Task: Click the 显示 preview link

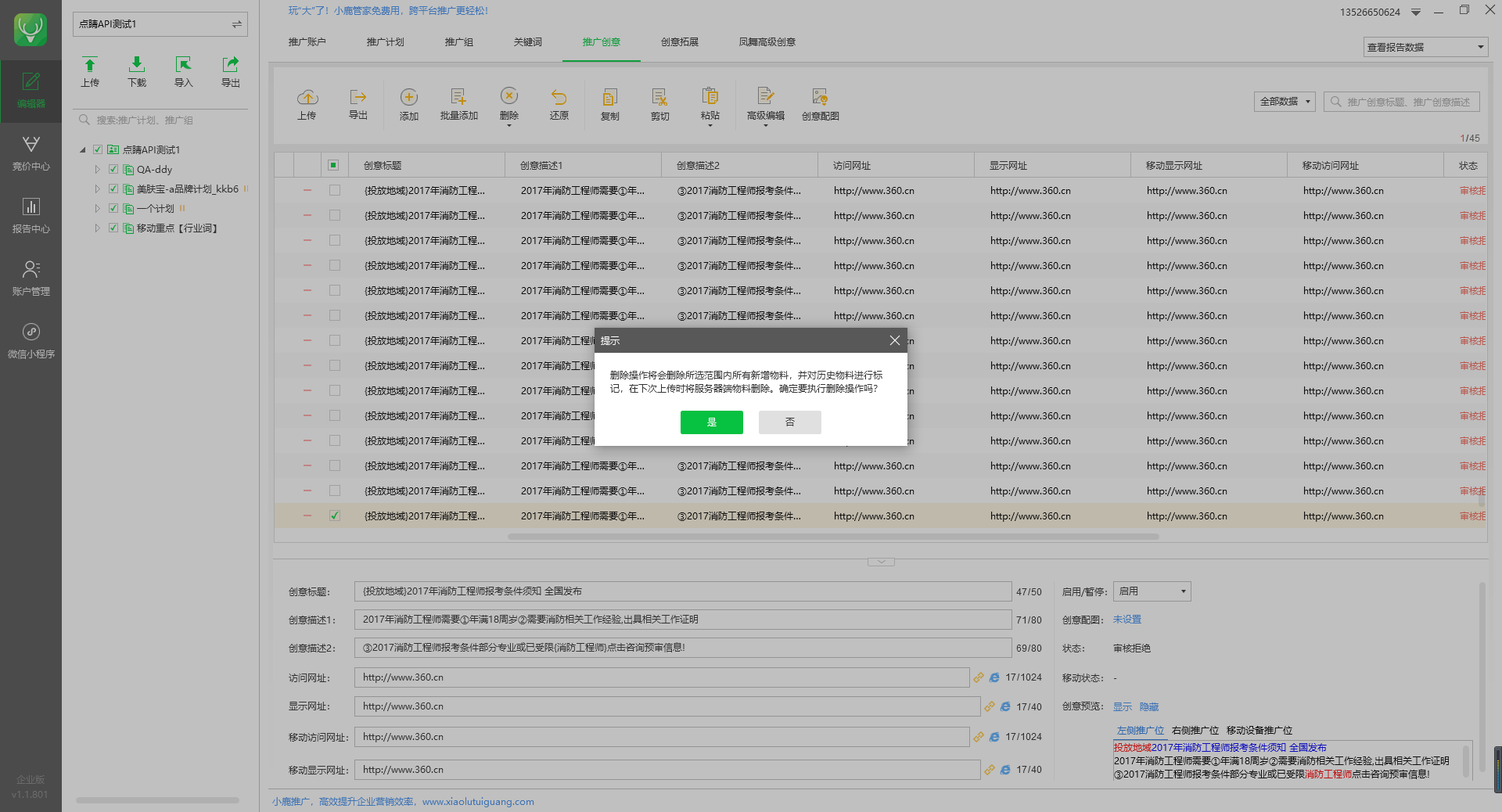Action: 1123,707
